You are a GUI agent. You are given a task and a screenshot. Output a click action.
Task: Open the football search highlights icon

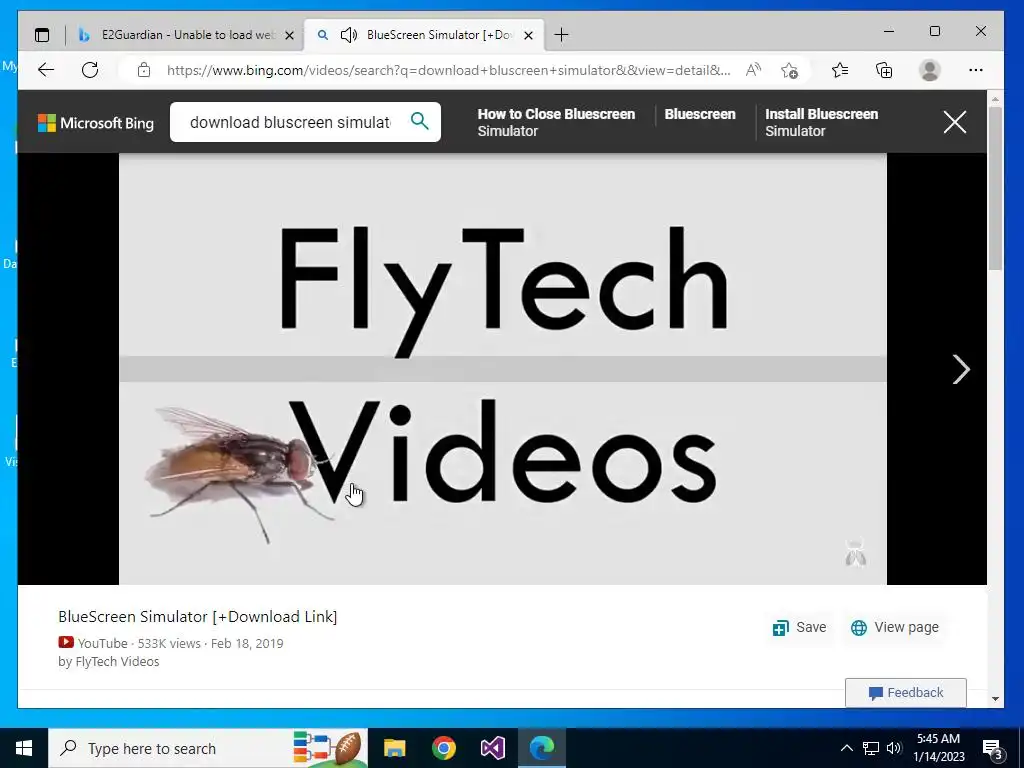point(327,748)
